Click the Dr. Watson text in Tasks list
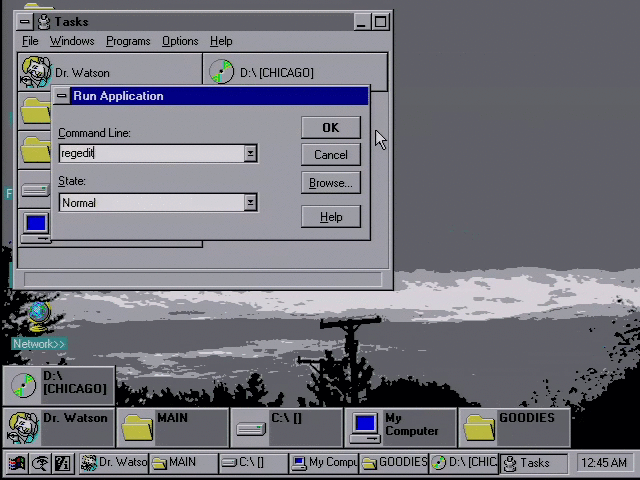This screenshot has height=480, width=640. click(82, 73)
